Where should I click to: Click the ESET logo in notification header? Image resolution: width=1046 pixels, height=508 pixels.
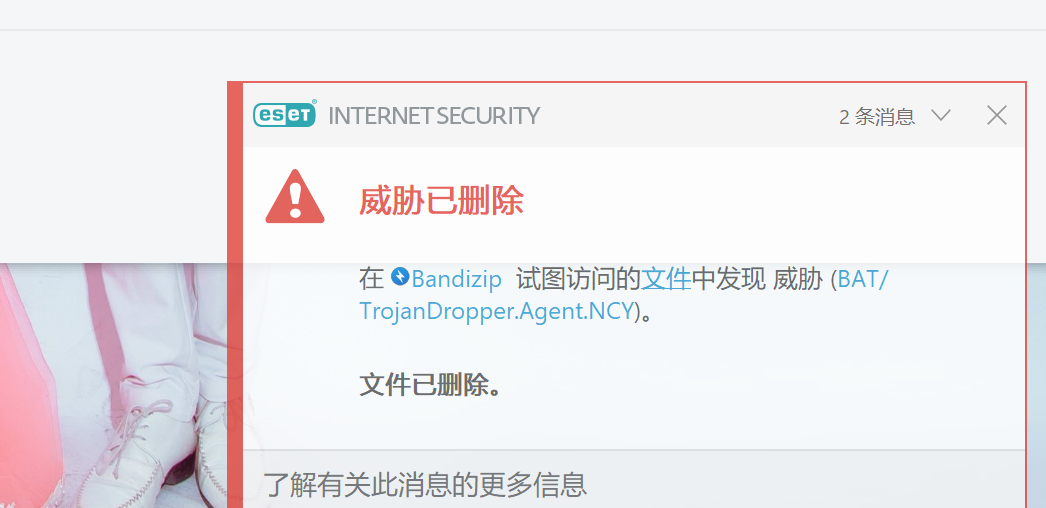click(x=285, y=115)
